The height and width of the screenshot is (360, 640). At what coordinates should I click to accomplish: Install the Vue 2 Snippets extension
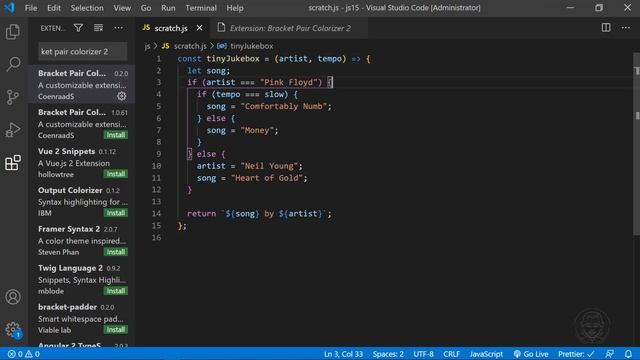pos(116,174)
